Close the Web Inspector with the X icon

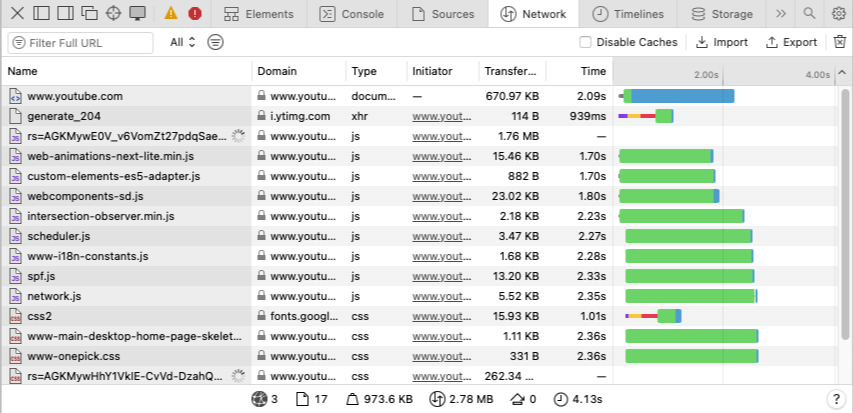tap(17, 13)
